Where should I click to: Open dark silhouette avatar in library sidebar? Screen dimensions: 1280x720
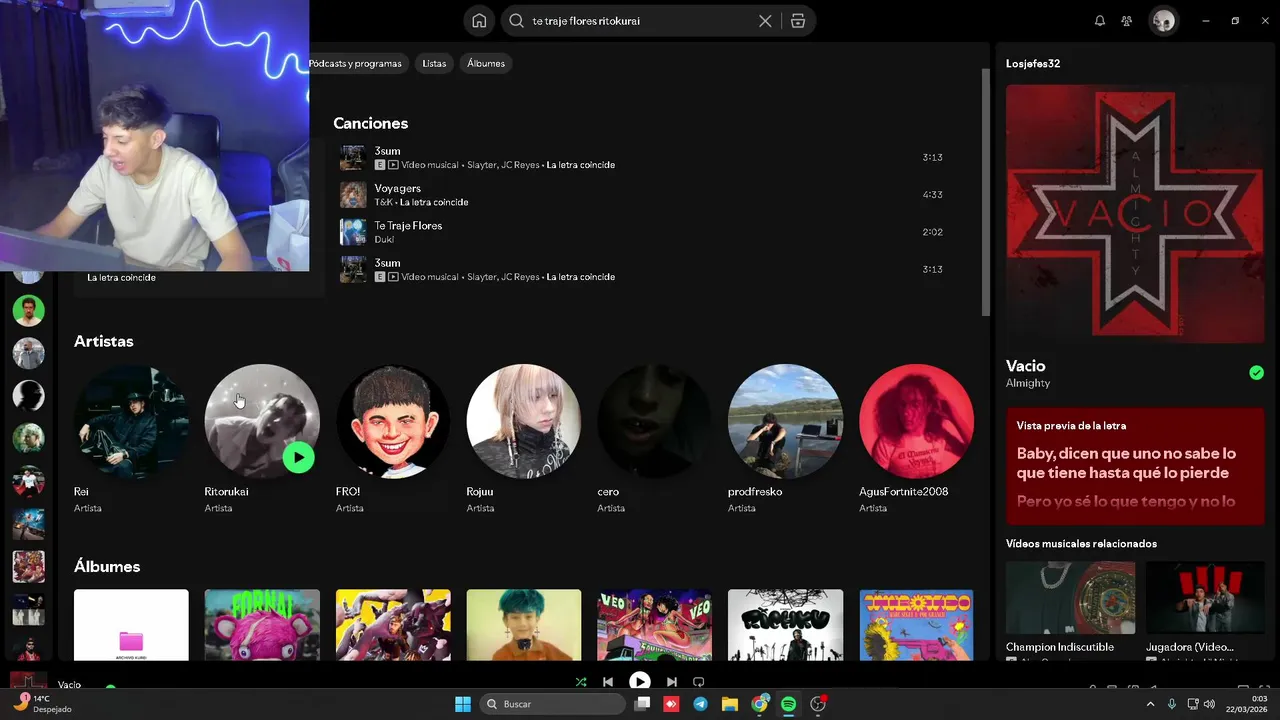pos(28,396)
